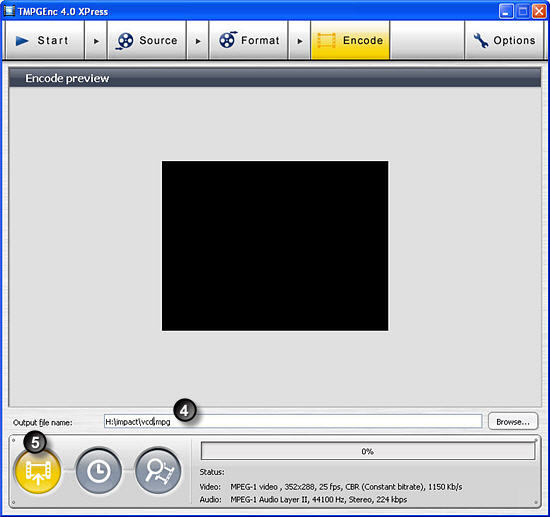550x517 pixels.
Task: Open the Start tab
Action: [x=45, y=40]
